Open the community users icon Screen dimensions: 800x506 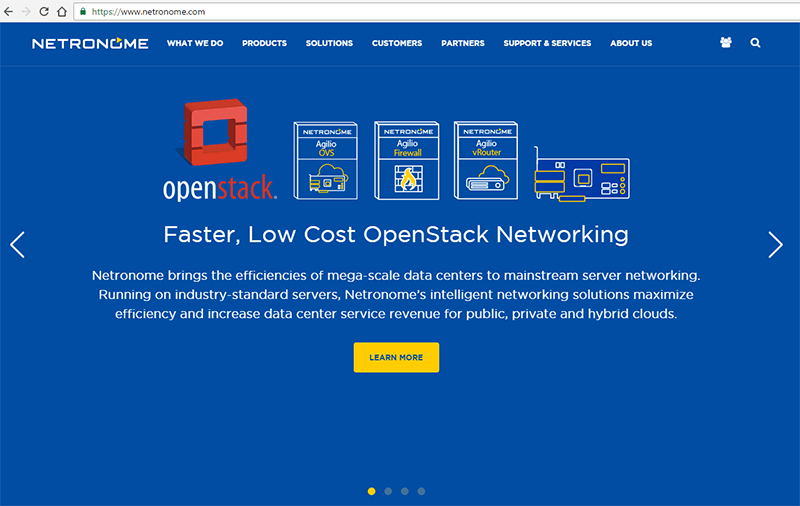pos(726,43)
